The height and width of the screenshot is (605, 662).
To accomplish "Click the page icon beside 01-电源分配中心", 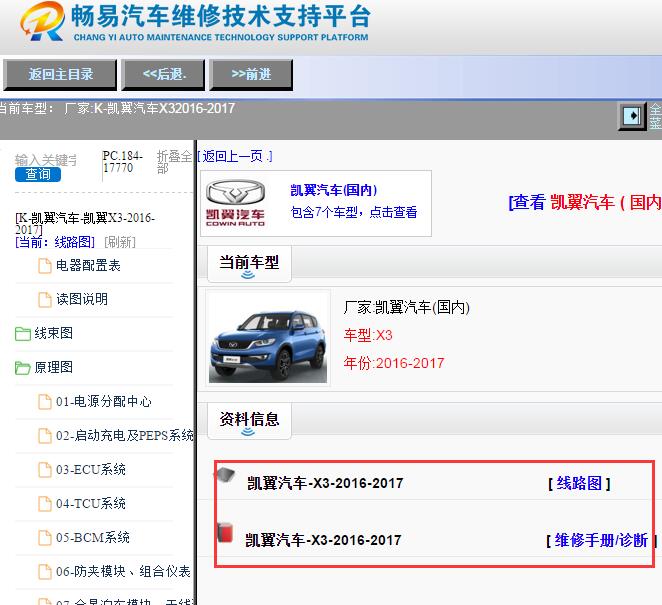I will click(45, 402).
